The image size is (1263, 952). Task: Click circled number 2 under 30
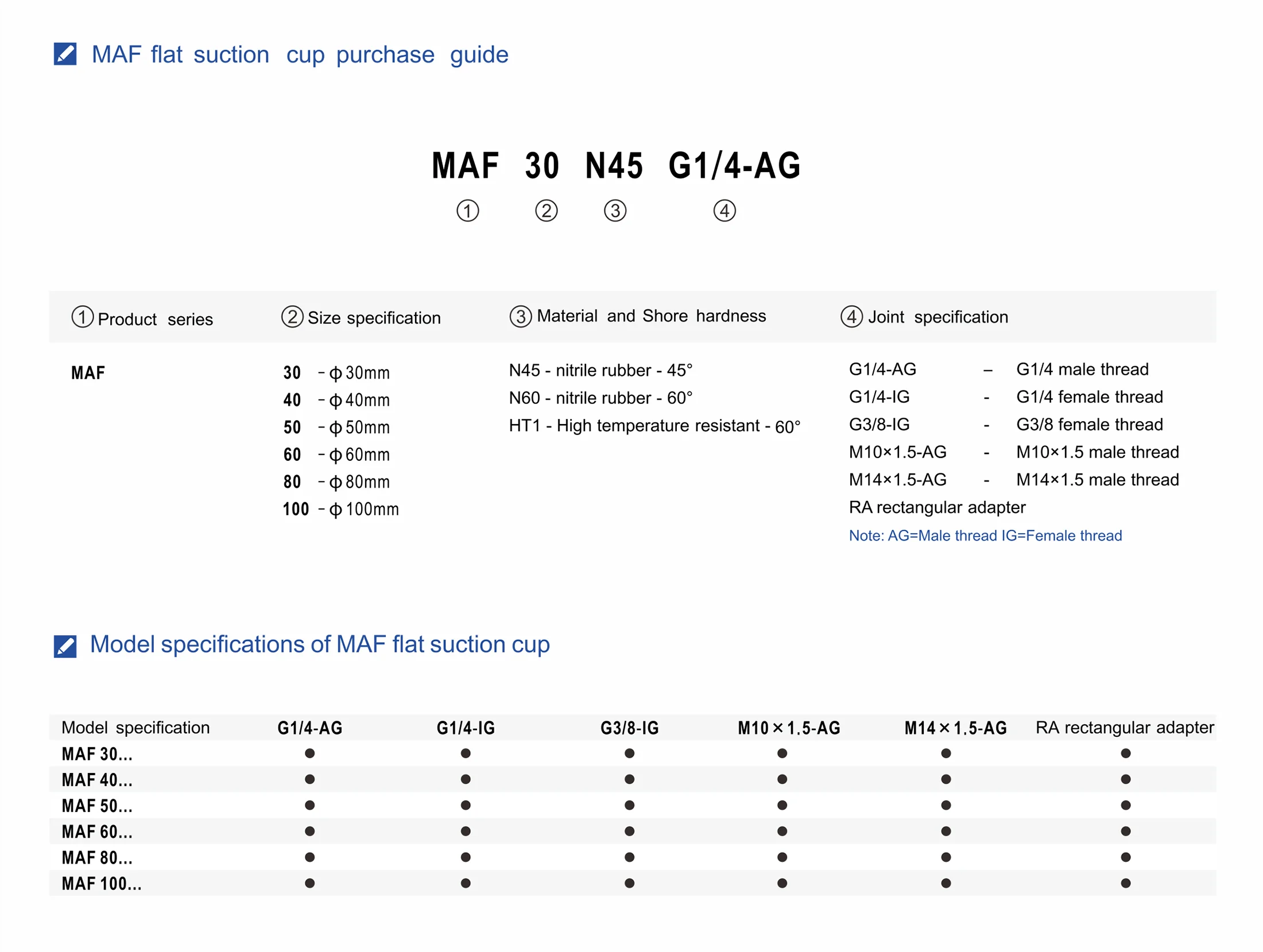point(546,211)
